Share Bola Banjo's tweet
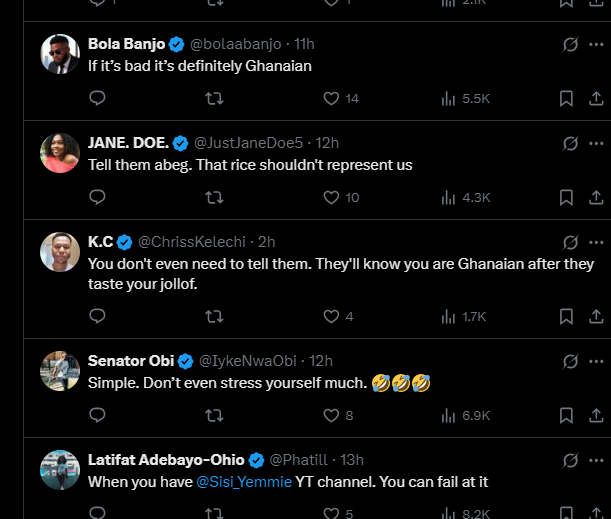 point(596,98)
